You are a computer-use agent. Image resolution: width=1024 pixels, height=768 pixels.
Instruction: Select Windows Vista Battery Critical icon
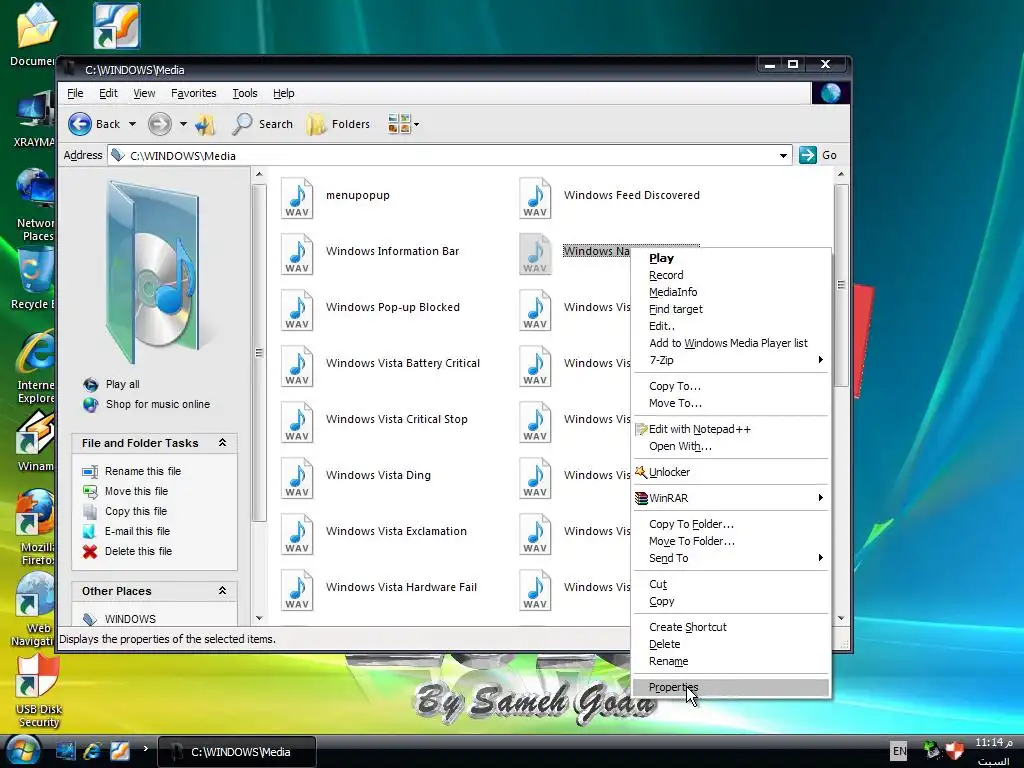click(x=297, y=366)
